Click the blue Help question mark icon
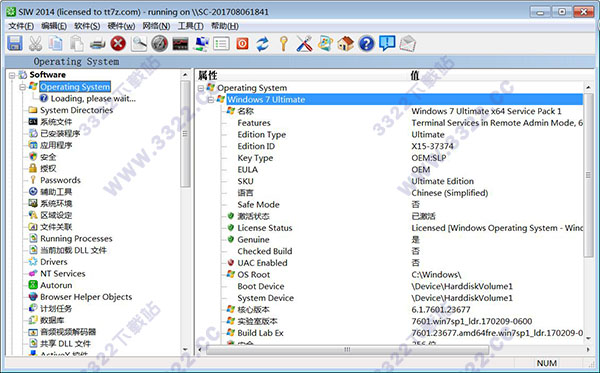Image resolution: width=600 pixels, height=373 pixels. [x=366, y=44]
